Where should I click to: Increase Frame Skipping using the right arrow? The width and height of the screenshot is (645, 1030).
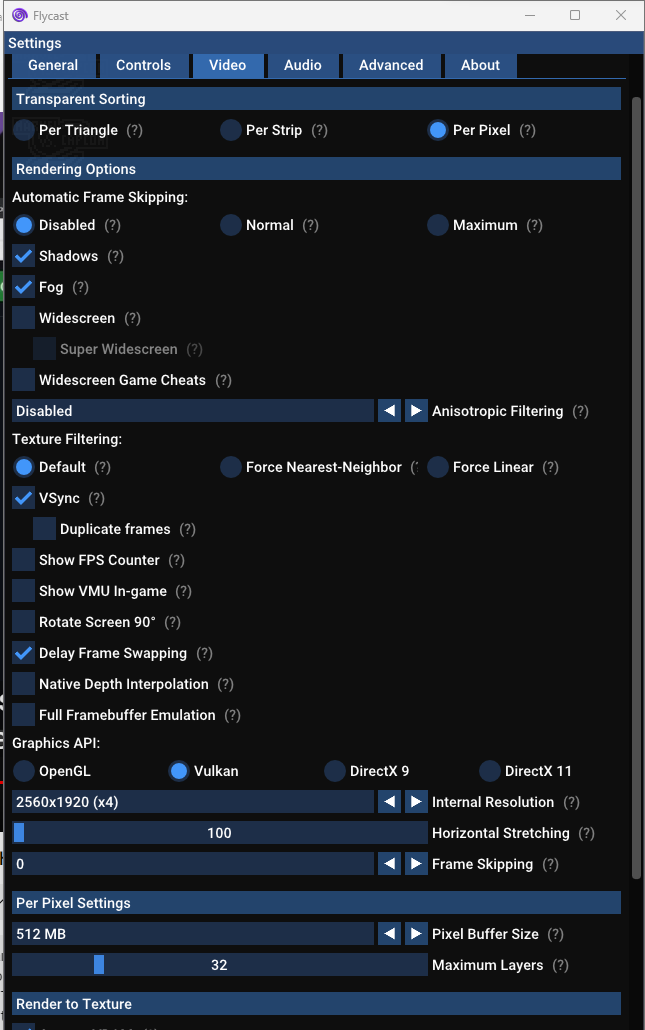pos(416,863)
